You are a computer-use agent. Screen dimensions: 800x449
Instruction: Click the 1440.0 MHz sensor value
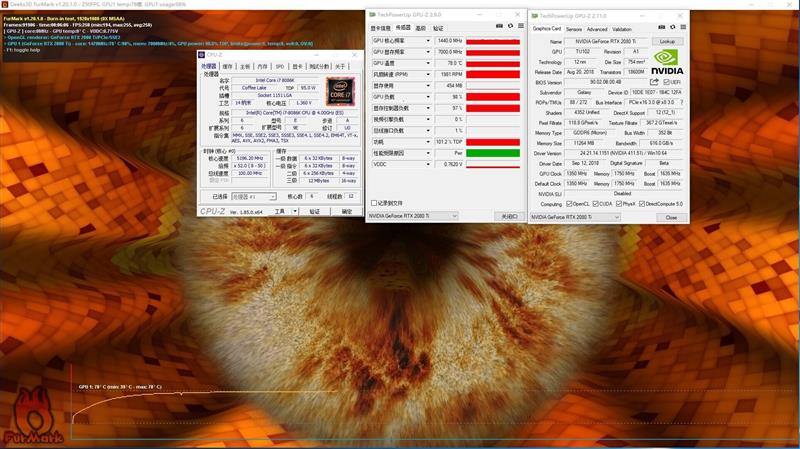pyautogui.click(x=448, y=40)
